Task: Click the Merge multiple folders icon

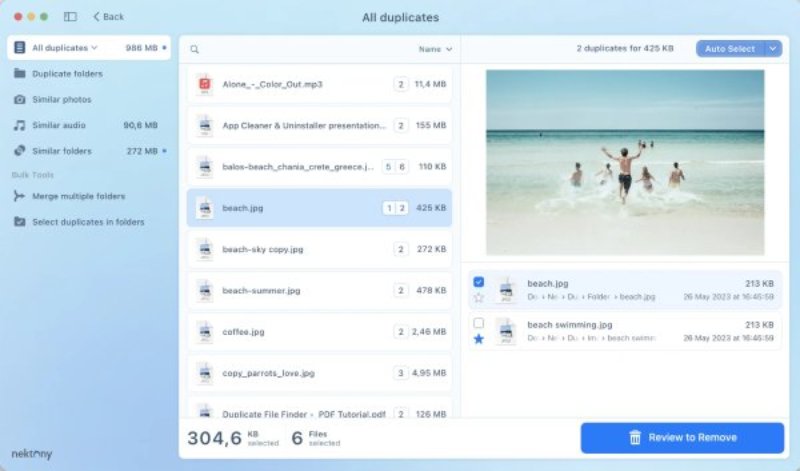Action: [20, 196]
